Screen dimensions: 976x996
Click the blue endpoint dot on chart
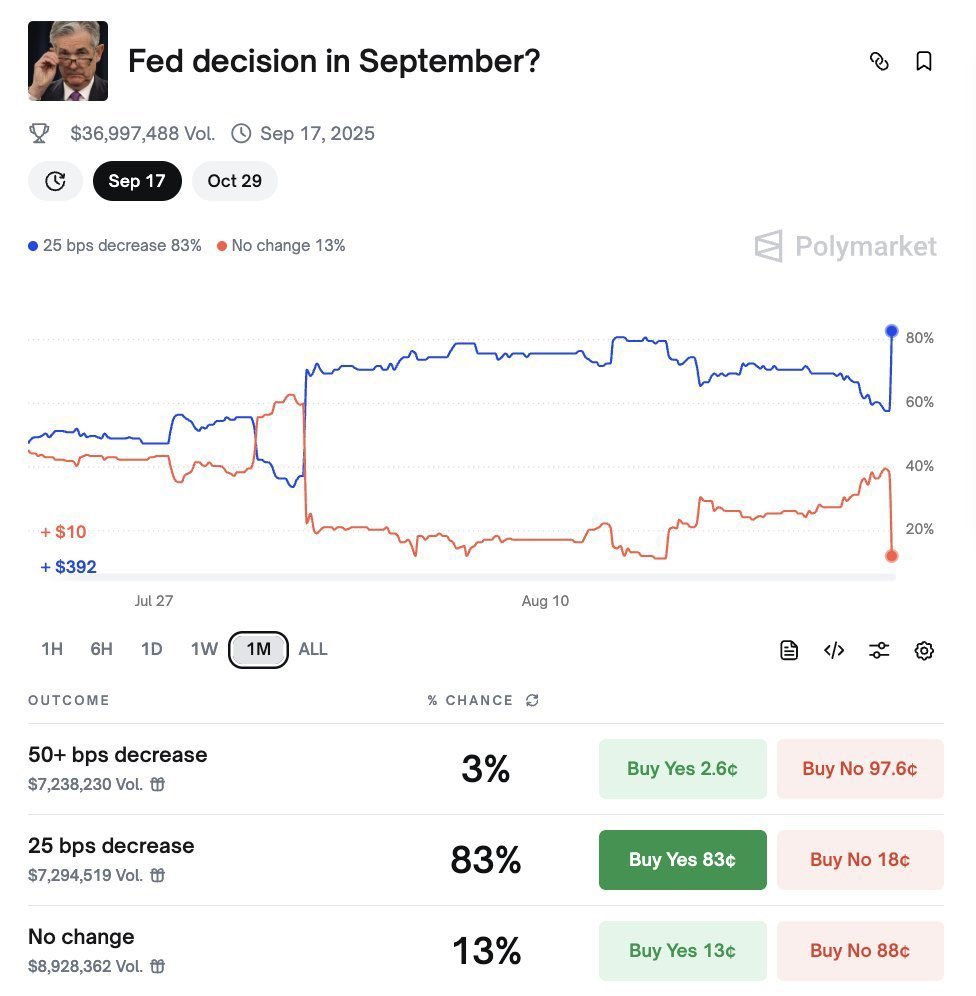pyautogui.click(x=892, y=331)
